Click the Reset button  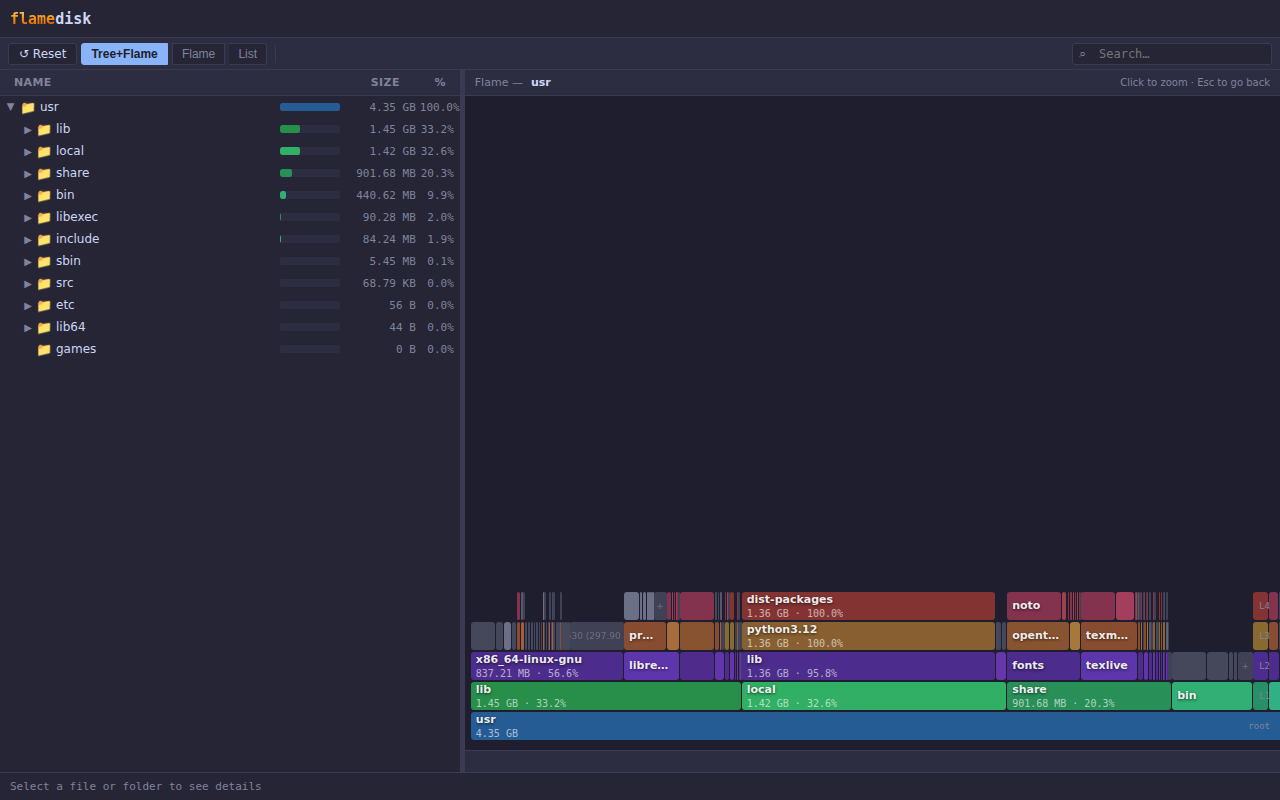pos(42,54)
